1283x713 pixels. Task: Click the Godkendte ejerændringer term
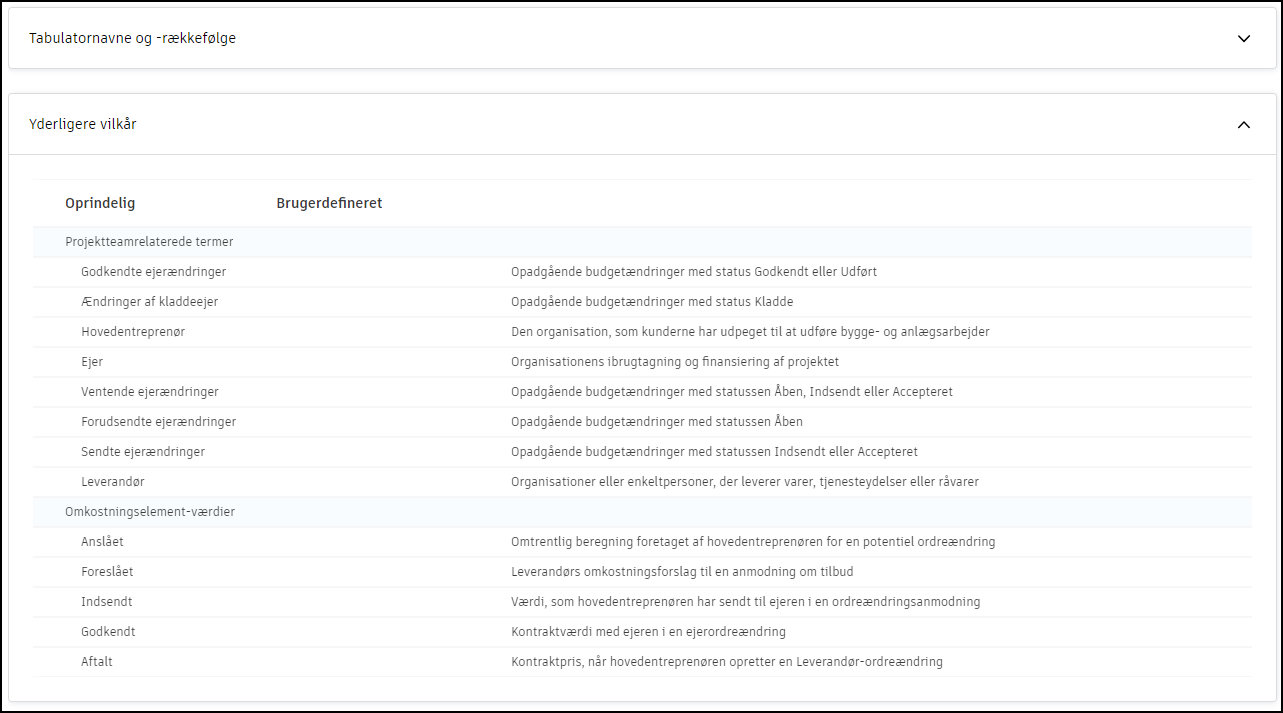point(153,272)
